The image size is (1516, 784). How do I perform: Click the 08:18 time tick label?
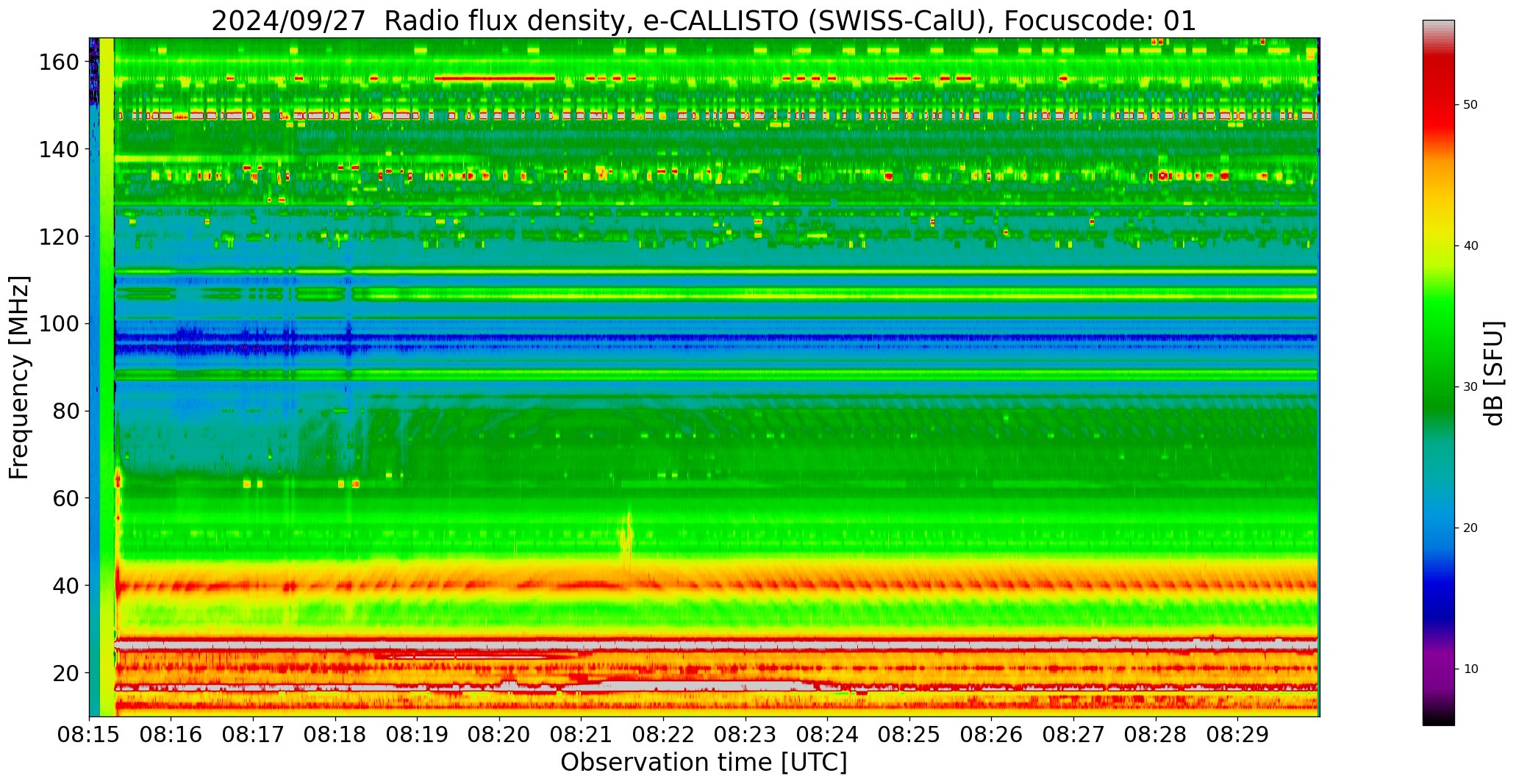pyautogui.click(x=335, y=735)
